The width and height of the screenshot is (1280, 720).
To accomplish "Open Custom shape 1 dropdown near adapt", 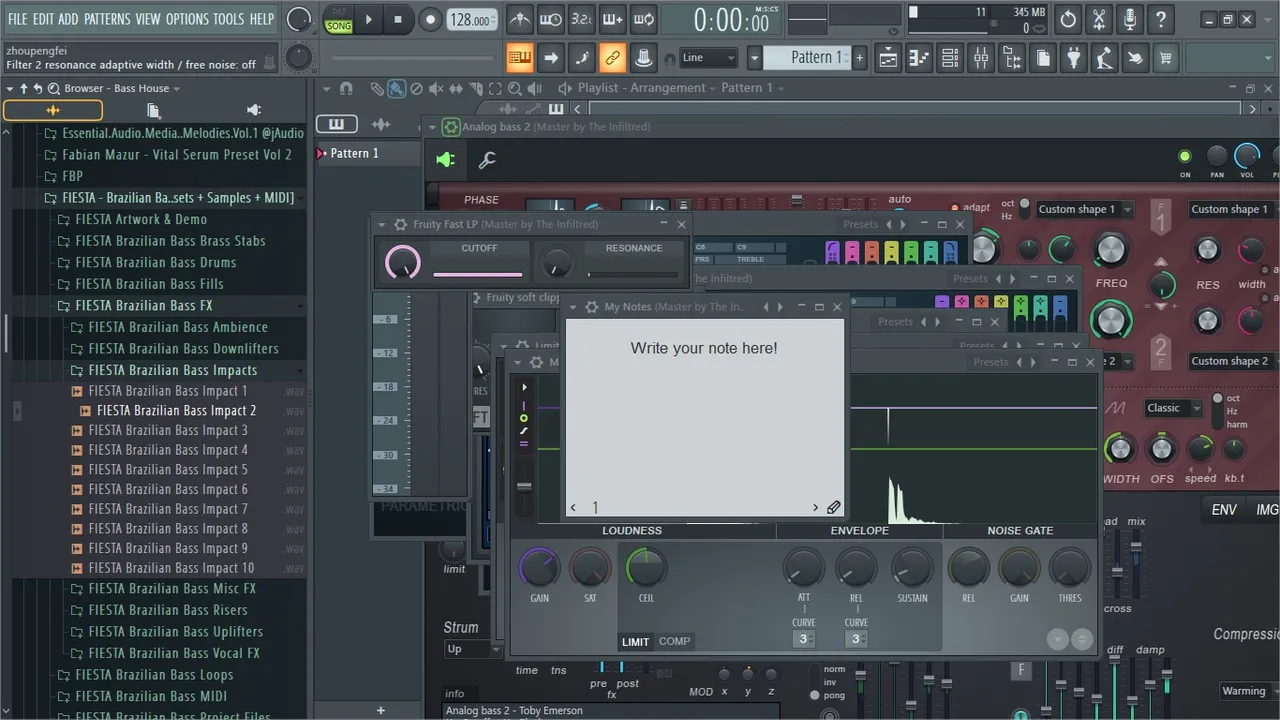I will point(1084,209).
